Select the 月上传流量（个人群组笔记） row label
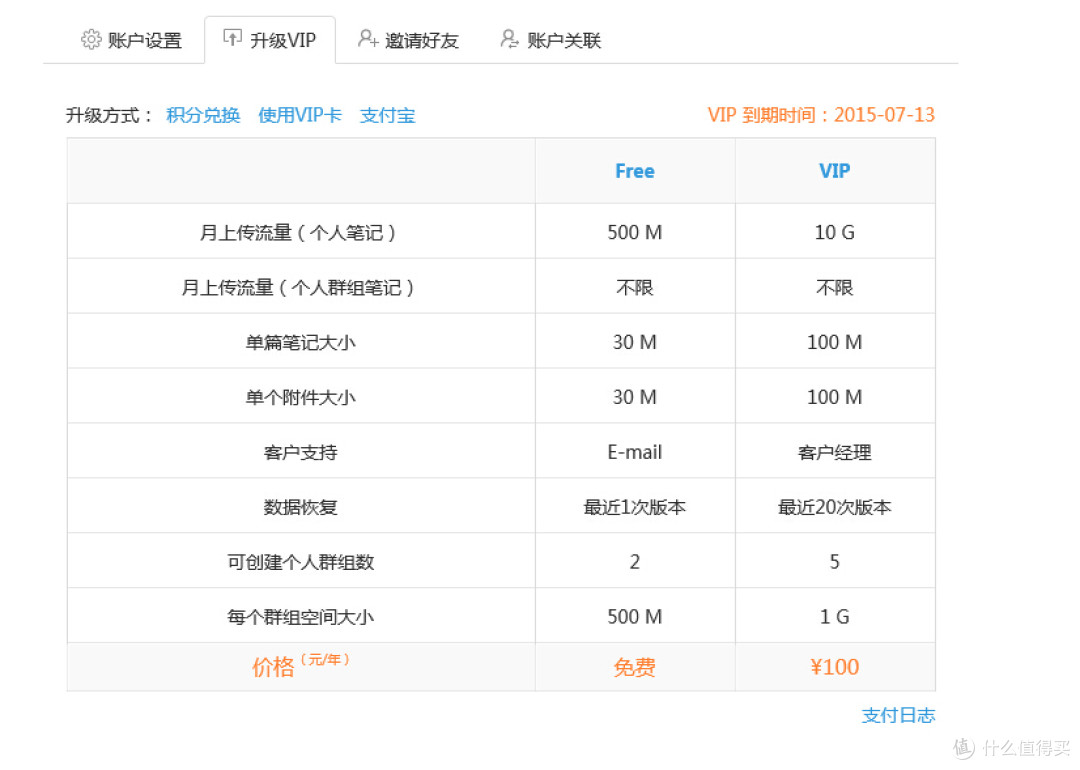This screenshot has width=1080, height=770. [x=300, y=287]
